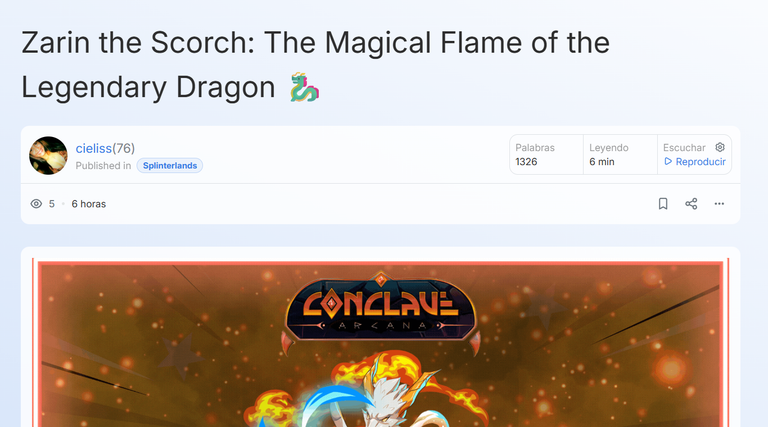
Task: Open the Splinterlands community tag
Action: [x=169, y=166]
